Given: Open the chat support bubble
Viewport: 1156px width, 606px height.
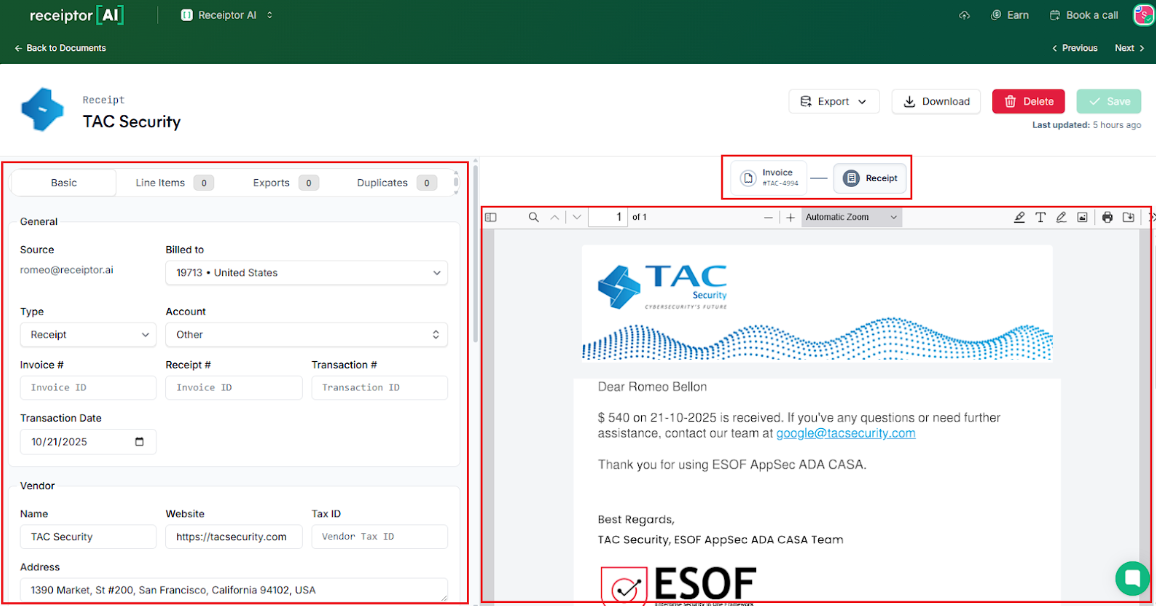Looking at the screenshot, I should click(1132, 579).
